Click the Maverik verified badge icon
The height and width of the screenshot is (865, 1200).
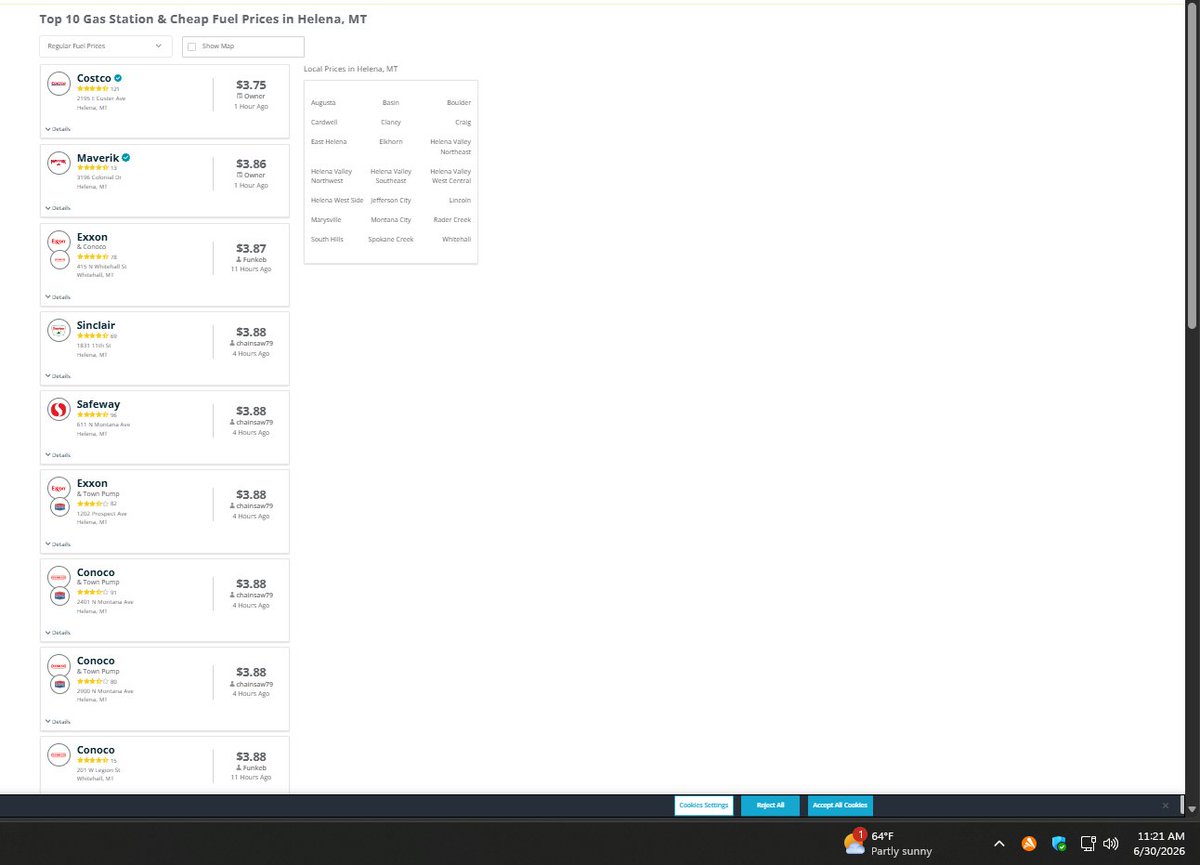126,157
